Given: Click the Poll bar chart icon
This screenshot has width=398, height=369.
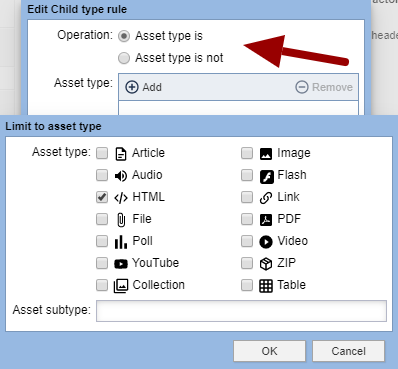Looking at the screenshot, I should click(x=121, y=242).
